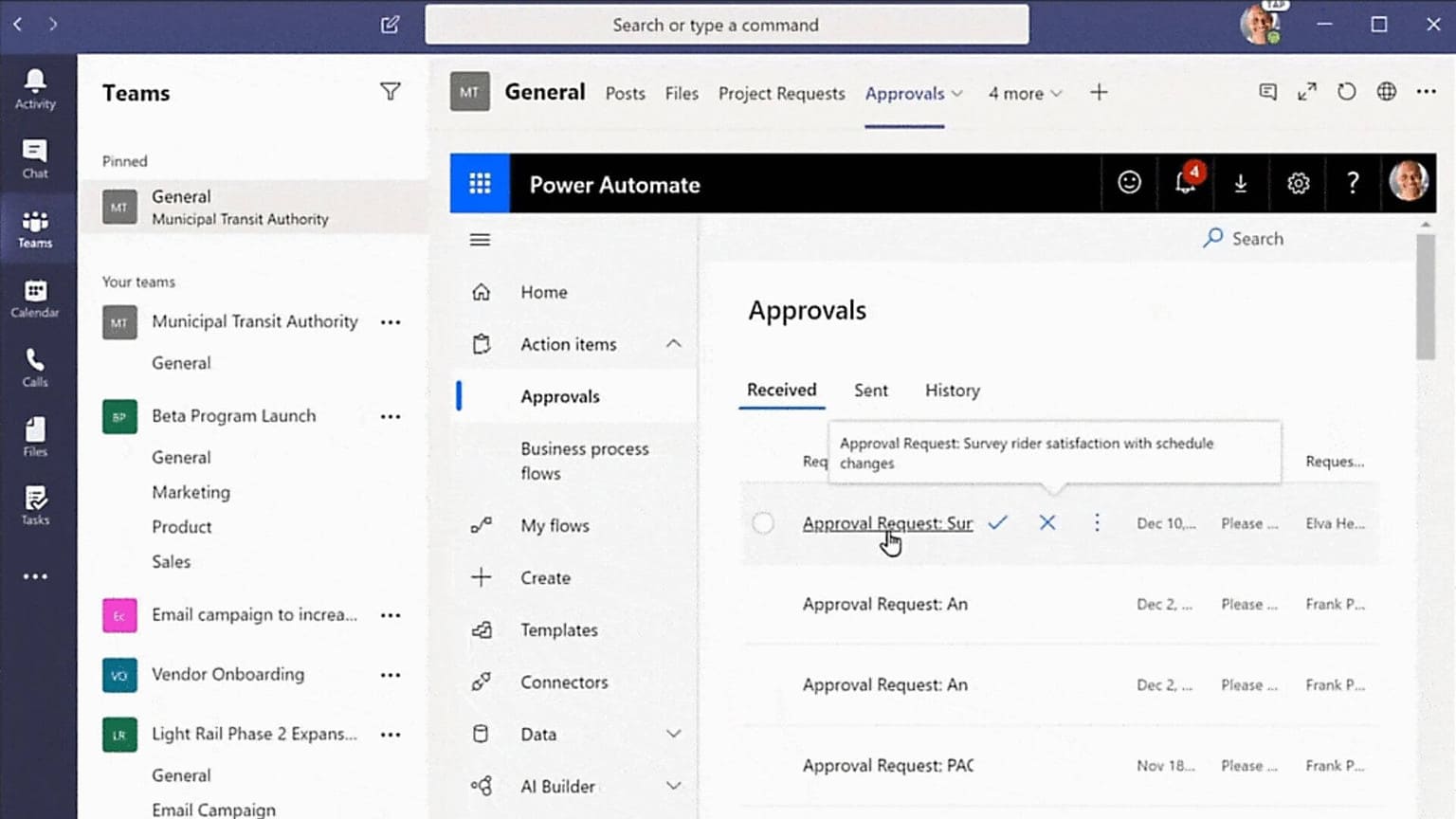This screenshot has width=1456, height=819.
Task: Reject the survey request with the X
Action: point(1046,522)
